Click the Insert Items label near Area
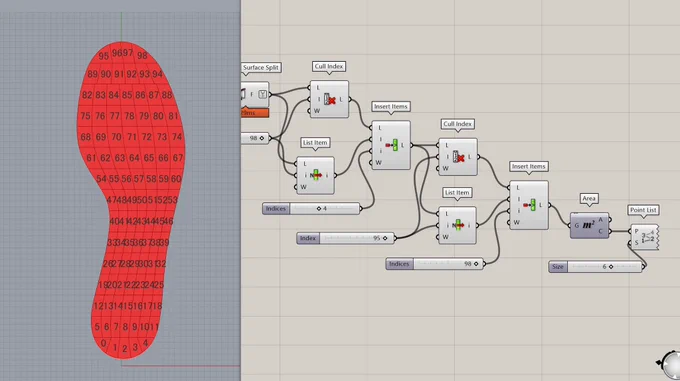 tap(529, 166)
